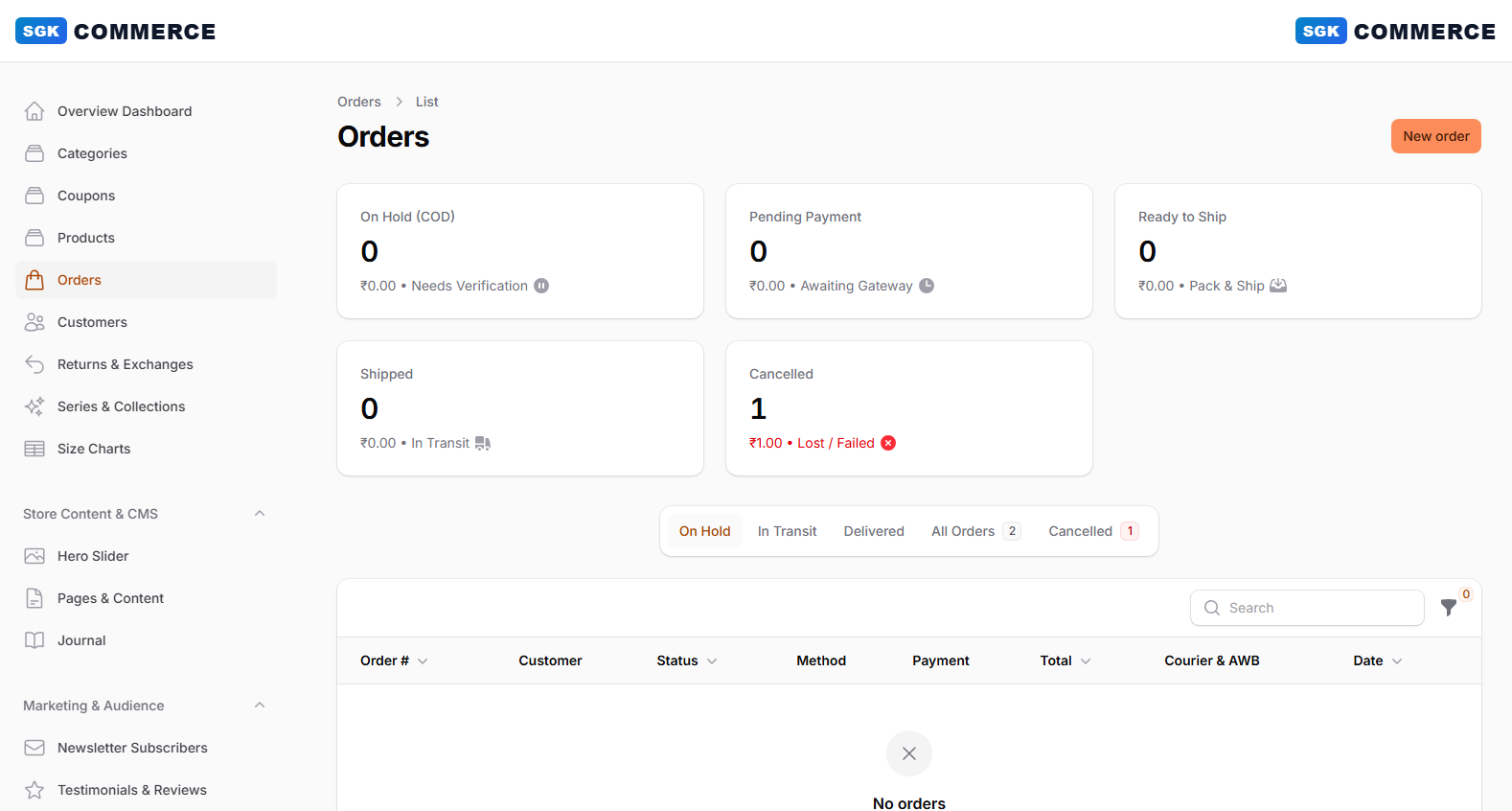Open the Orders breadcrumb link

(x=359, y=102)
